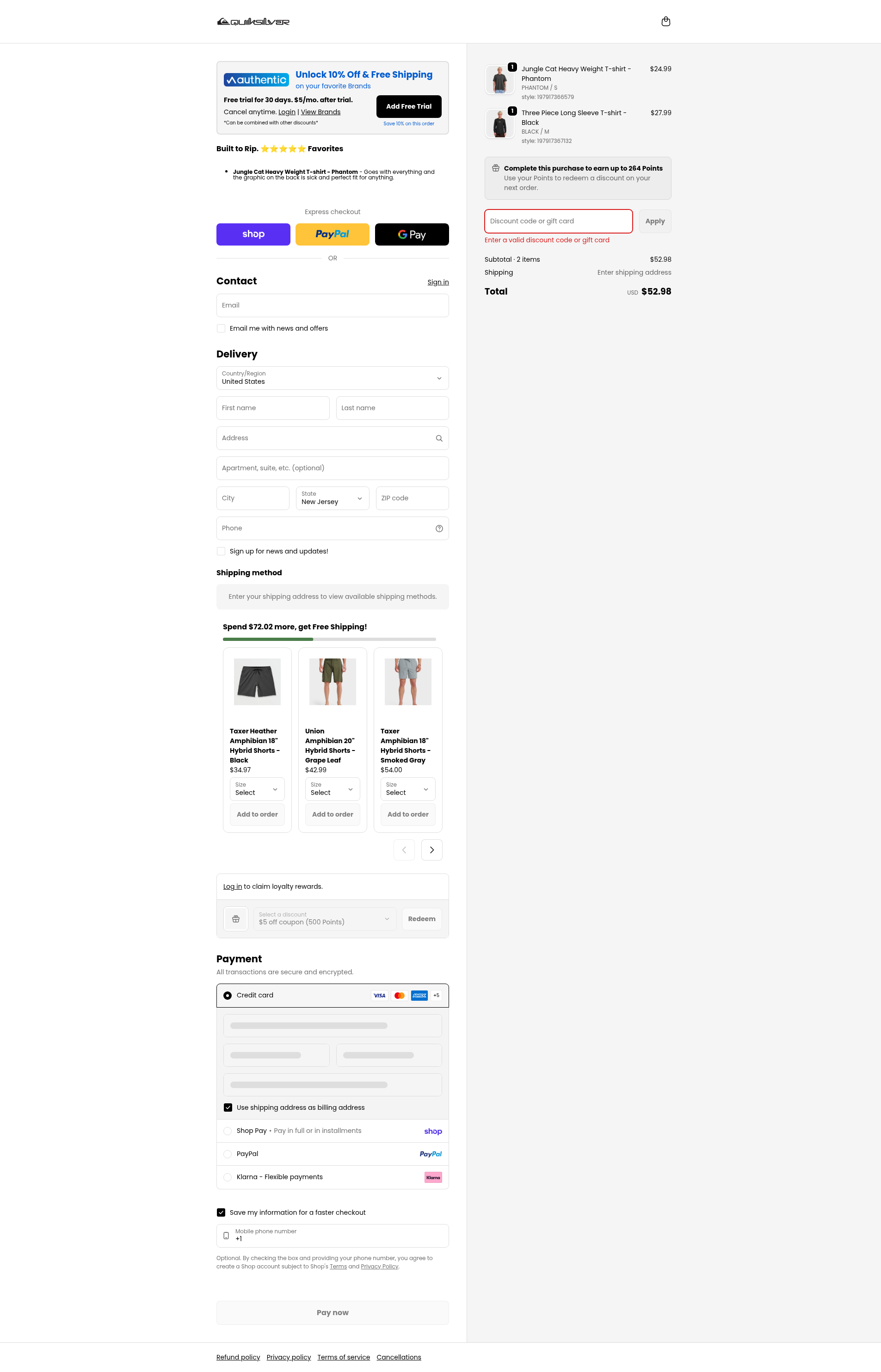
Task: Click the phone field help icon
Action: tap(439, 529)
